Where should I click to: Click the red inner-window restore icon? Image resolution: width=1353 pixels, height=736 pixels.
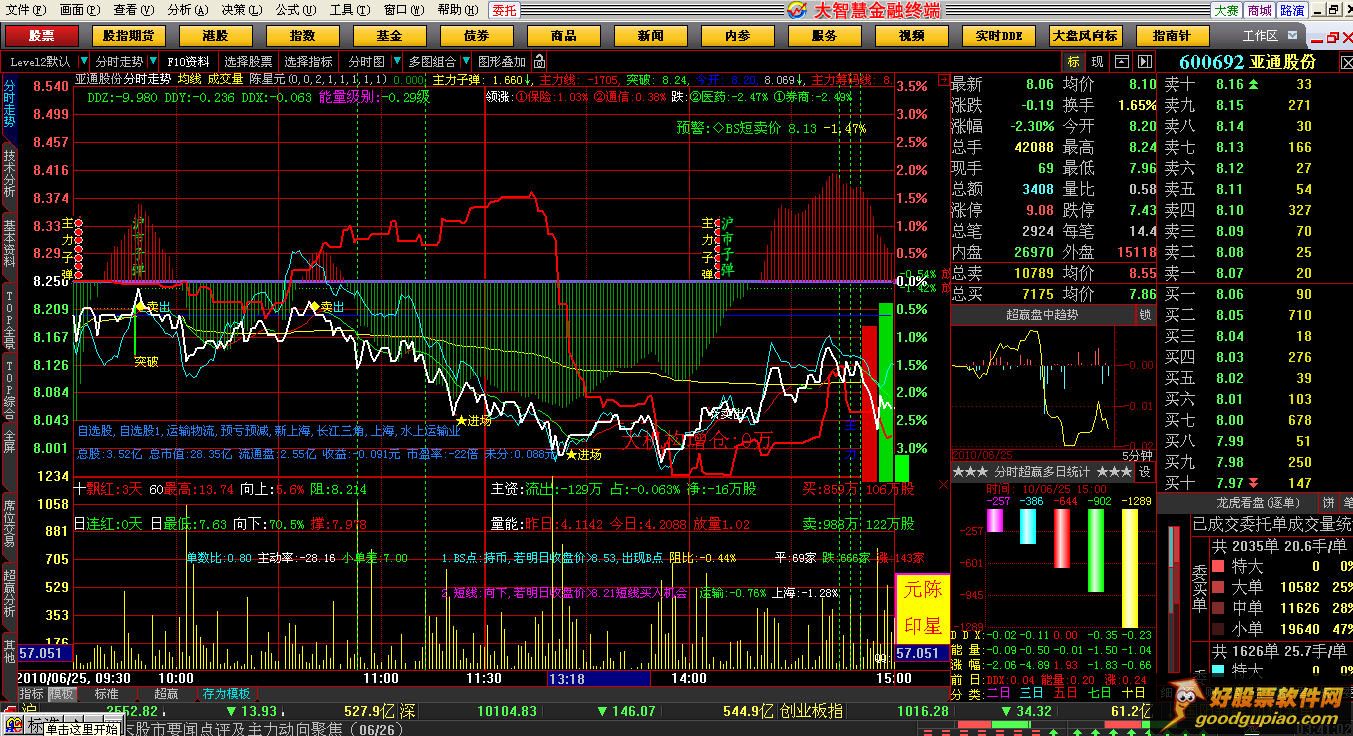point(1332,37)
